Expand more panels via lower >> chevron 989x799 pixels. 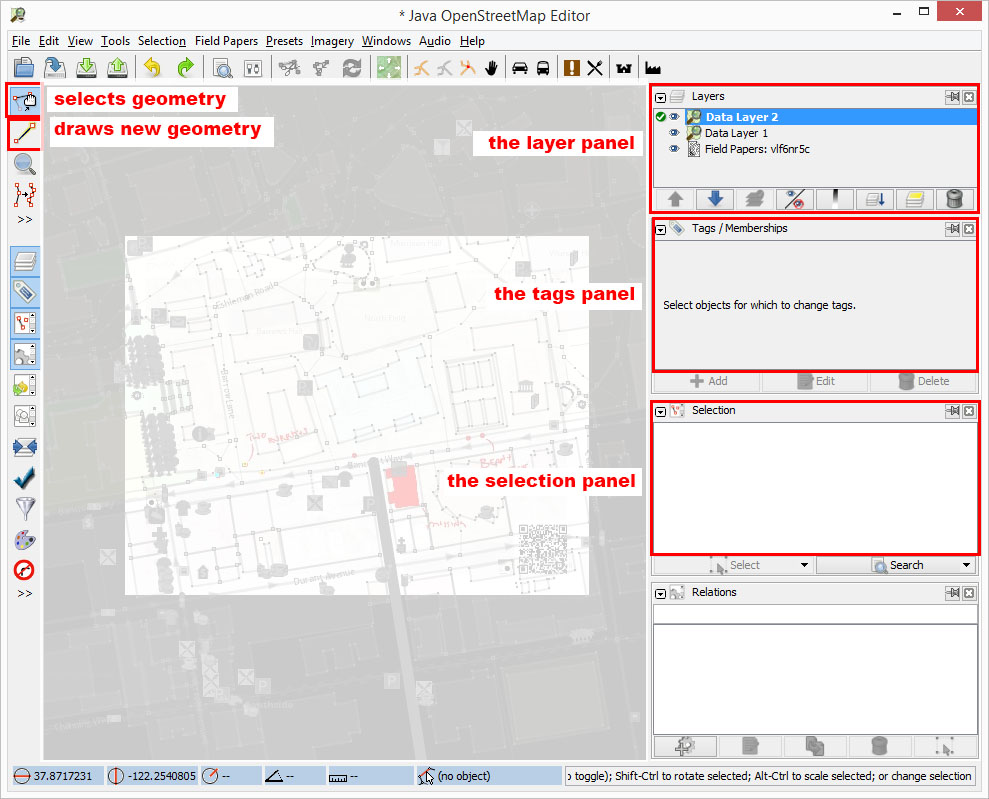[25, 593]
